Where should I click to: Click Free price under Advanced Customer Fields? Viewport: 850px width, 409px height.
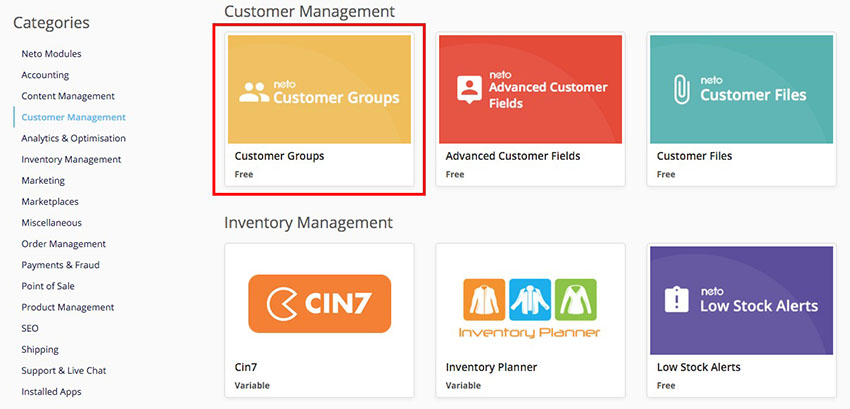[x=455, y=175]
